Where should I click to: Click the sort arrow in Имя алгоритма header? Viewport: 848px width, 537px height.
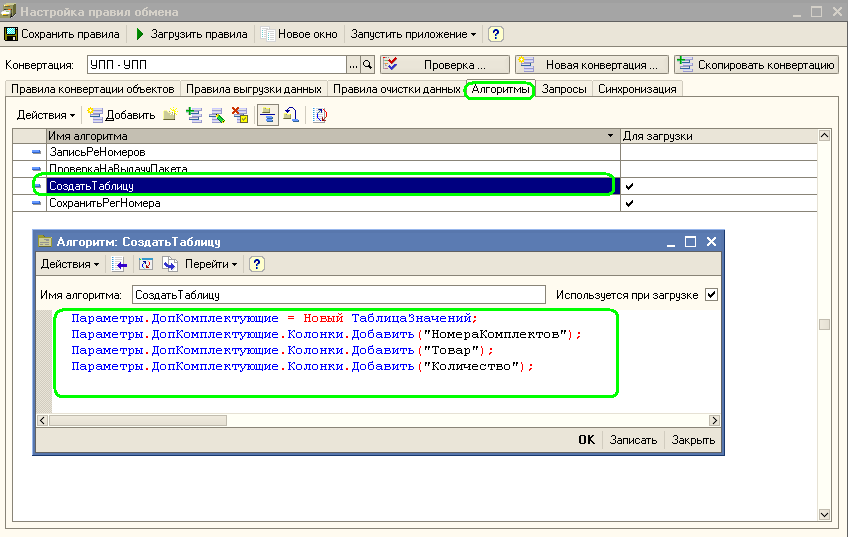[611, 136]
